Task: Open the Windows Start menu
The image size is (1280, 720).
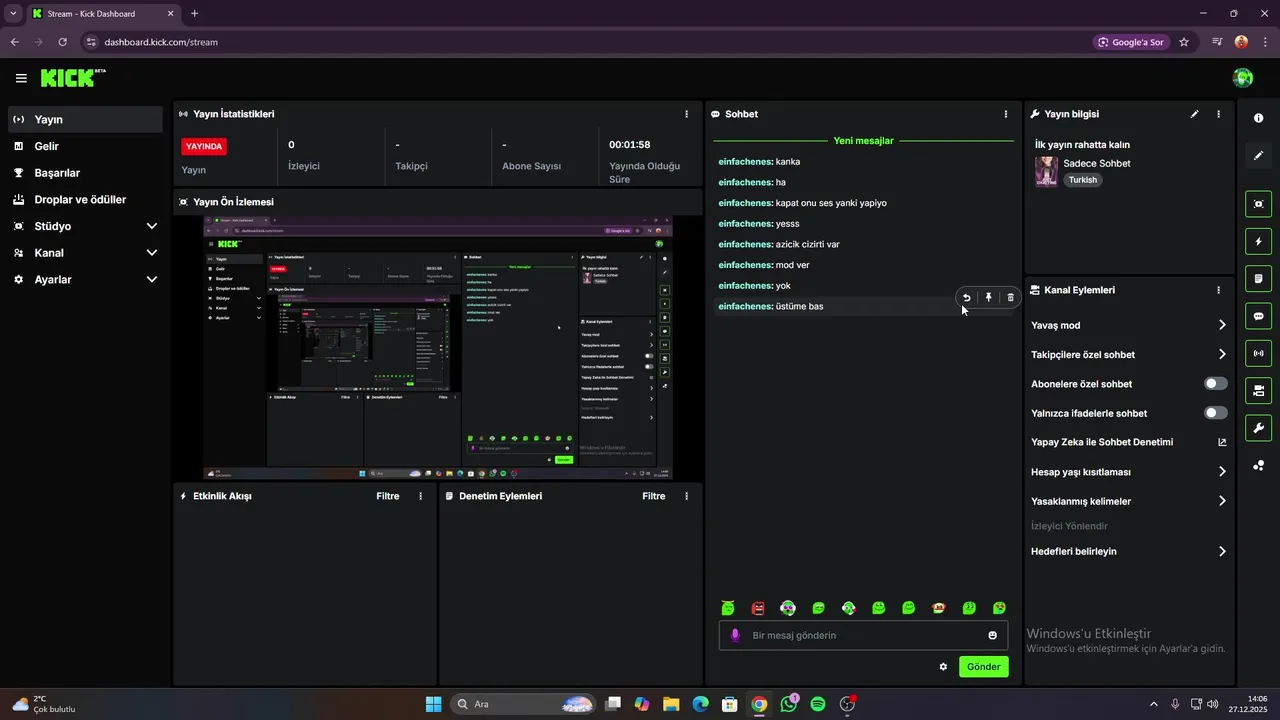Action: click(x=434, y=704)
